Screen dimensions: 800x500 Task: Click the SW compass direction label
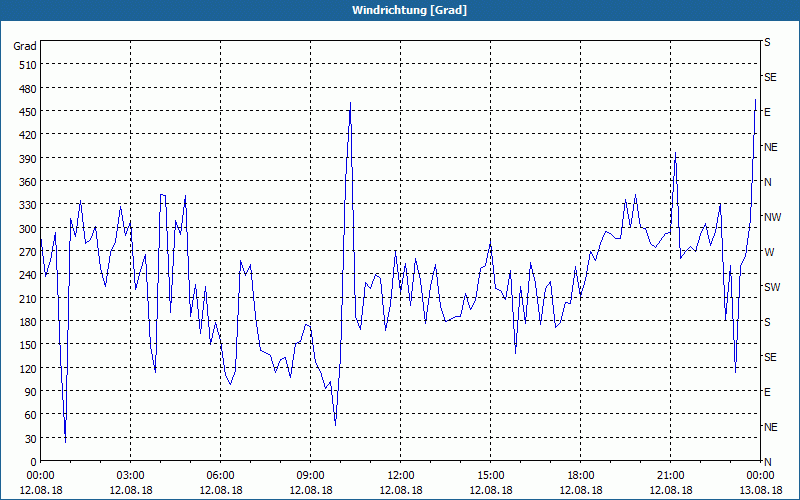[771, 287]
